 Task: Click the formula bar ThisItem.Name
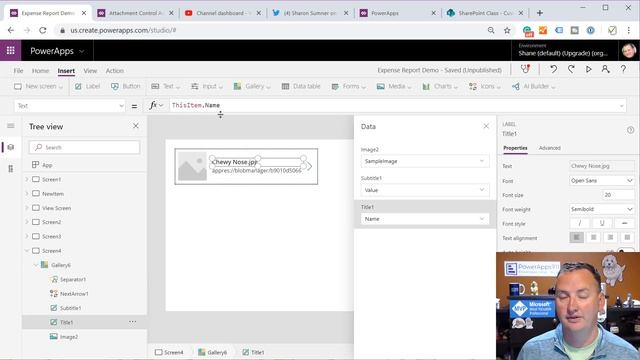coord(196,105)
